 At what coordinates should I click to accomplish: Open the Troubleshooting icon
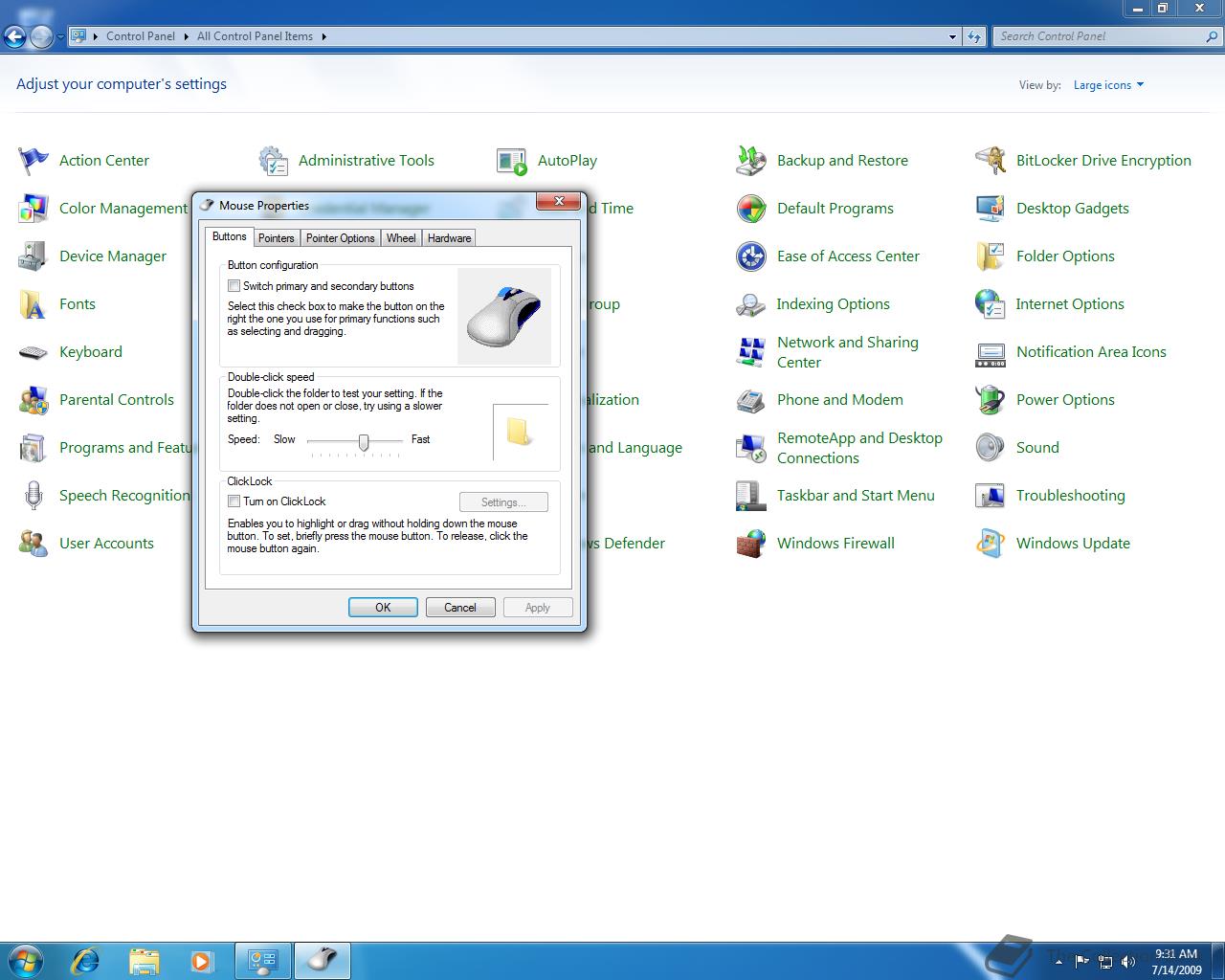991,496
